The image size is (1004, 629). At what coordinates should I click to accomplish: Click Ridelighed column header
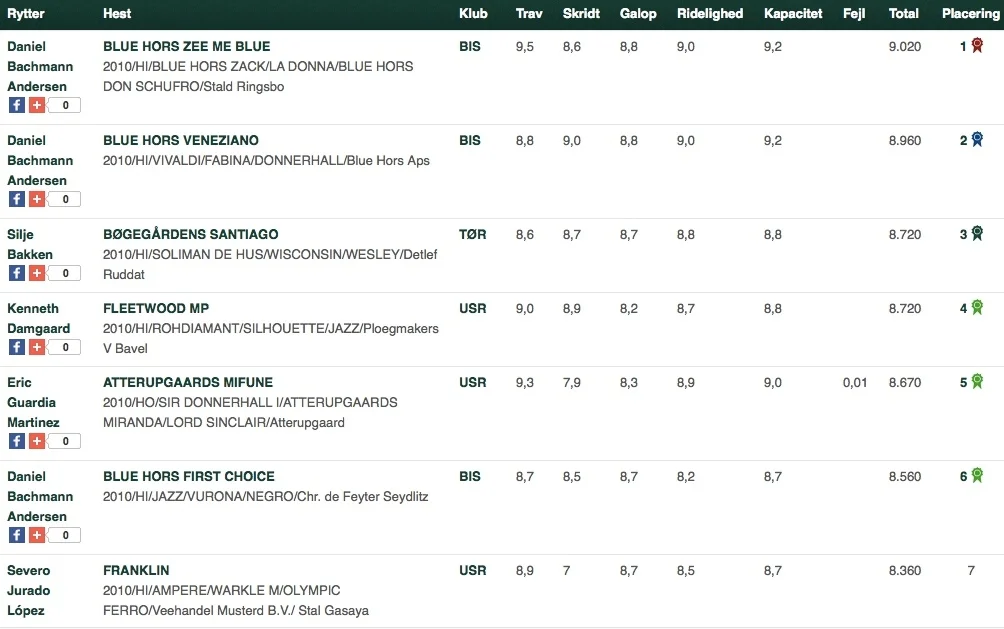coord(710,13)
